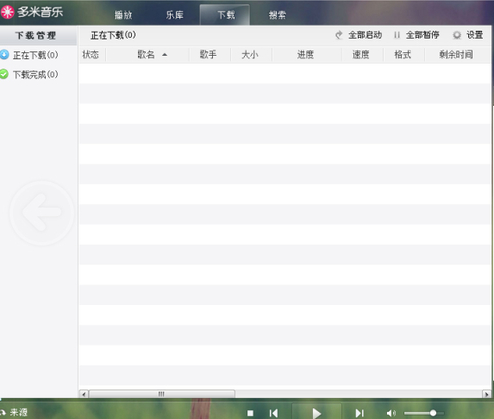Screen dimensions: 494x419
Task: Go to the 搜索 tab
Action: (277, 15)
